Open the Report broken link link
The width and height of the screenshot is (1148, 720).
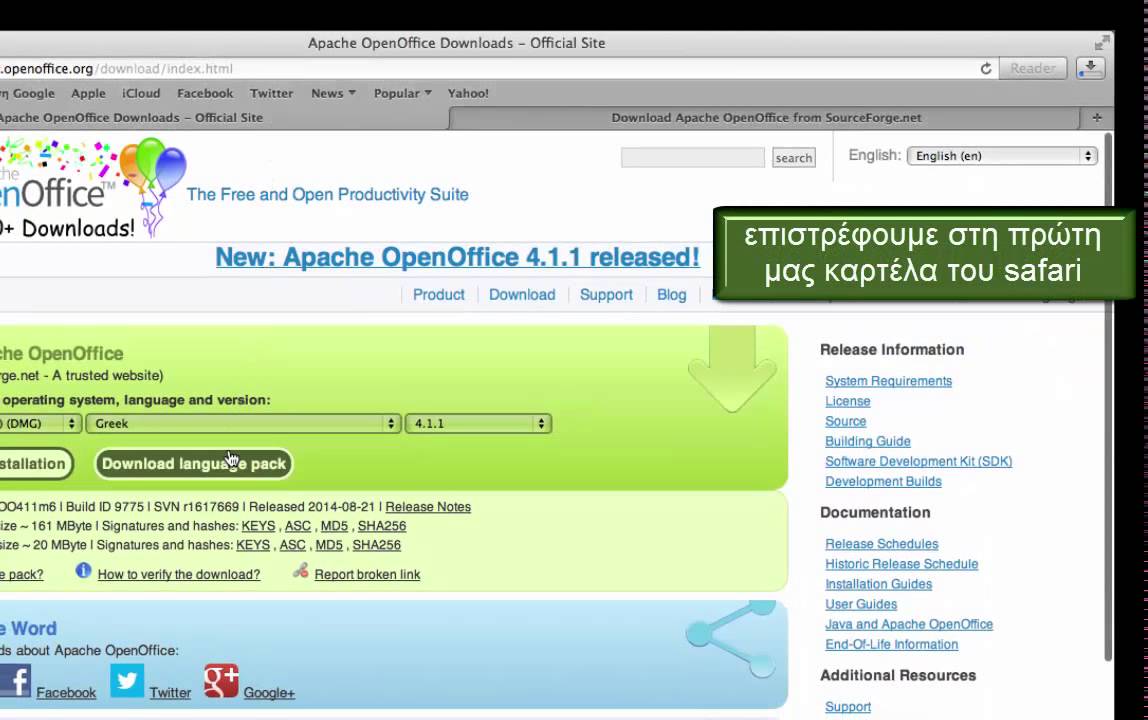click(x=367, y=574)
